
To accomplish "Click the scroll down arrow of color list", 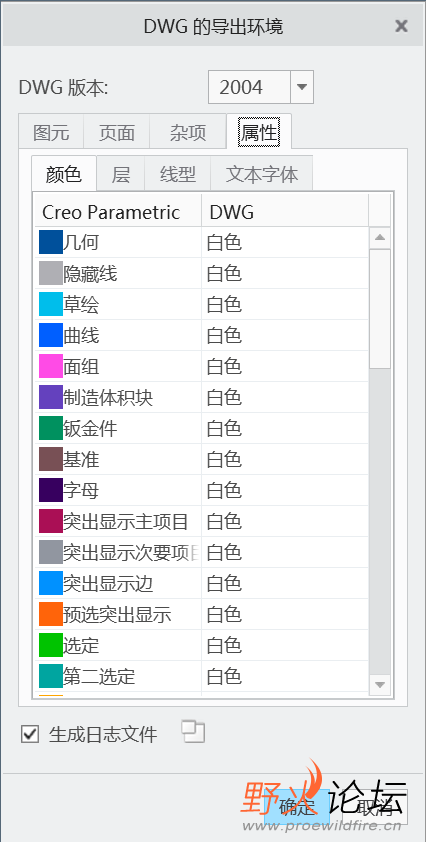I will click(x=380, y=684).
